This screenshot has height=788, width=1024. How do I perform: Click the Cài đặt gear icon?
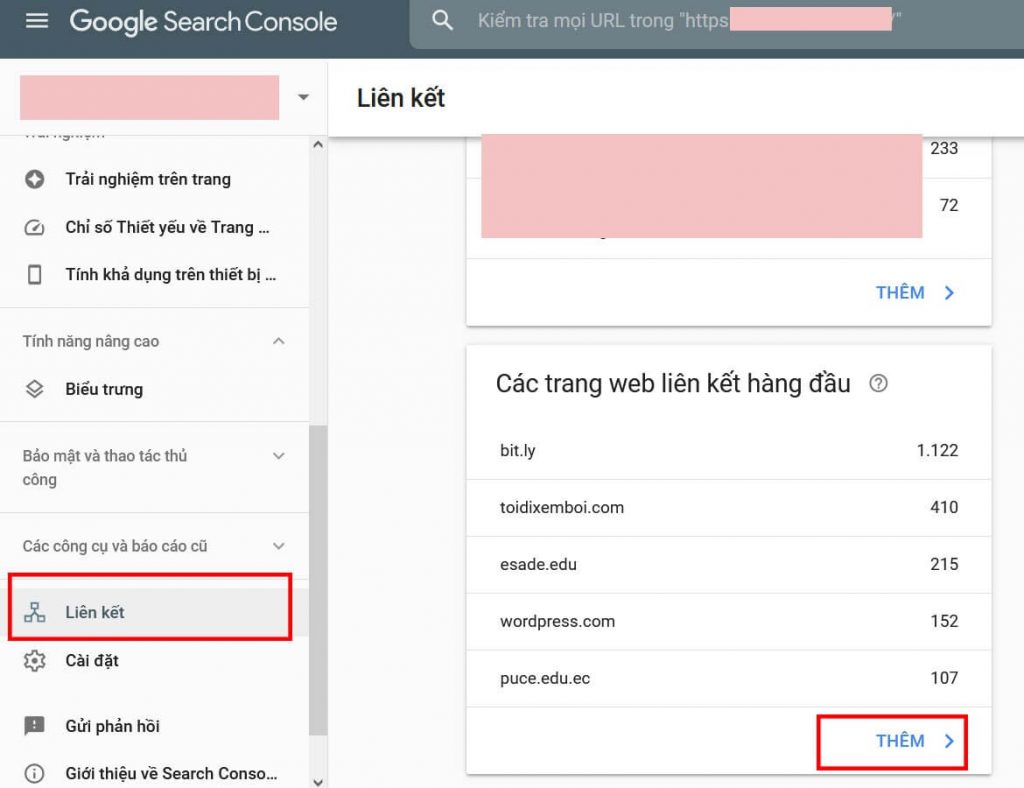(x=35, y=661)
